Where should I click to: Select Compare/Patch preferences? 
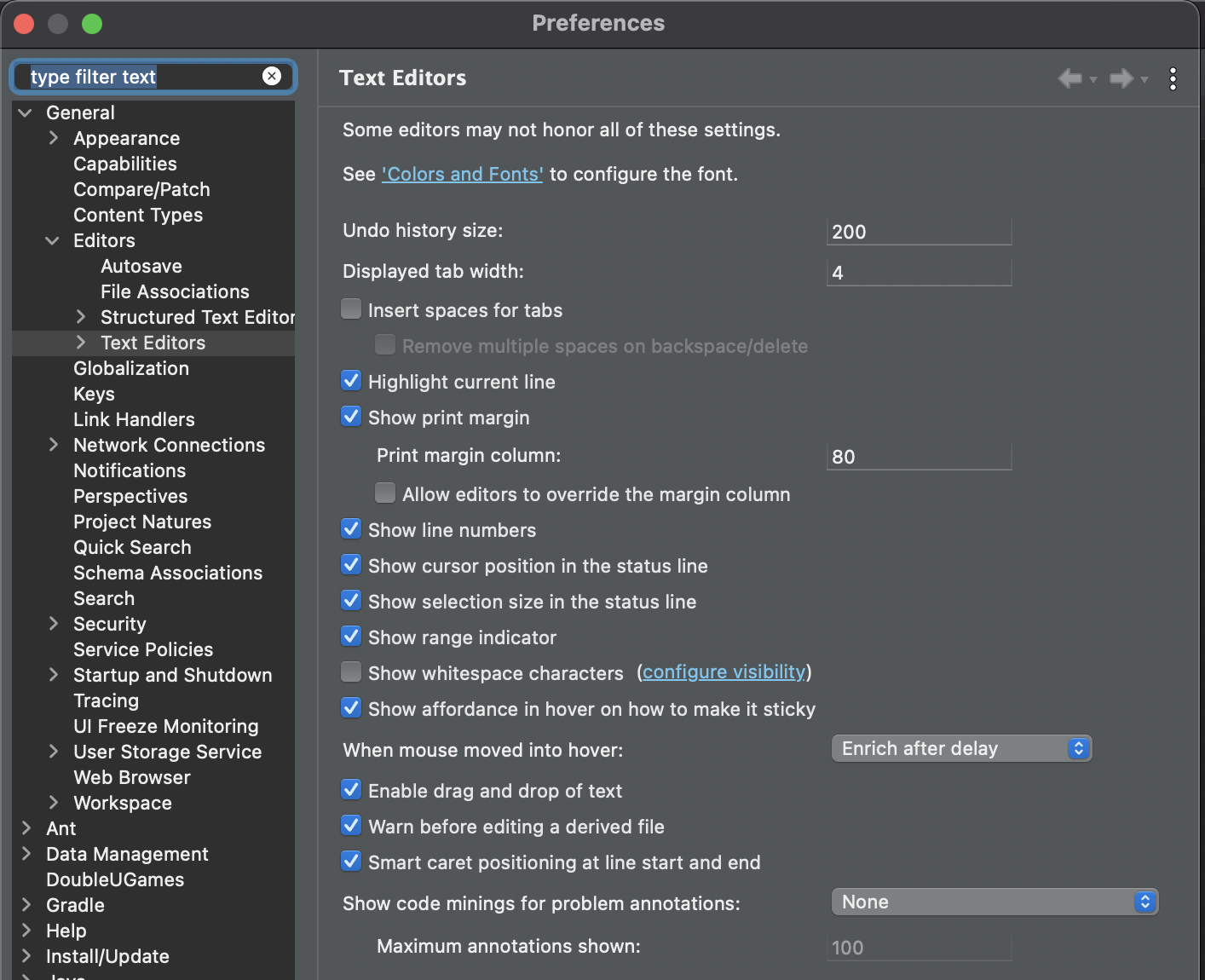point(141,189)
